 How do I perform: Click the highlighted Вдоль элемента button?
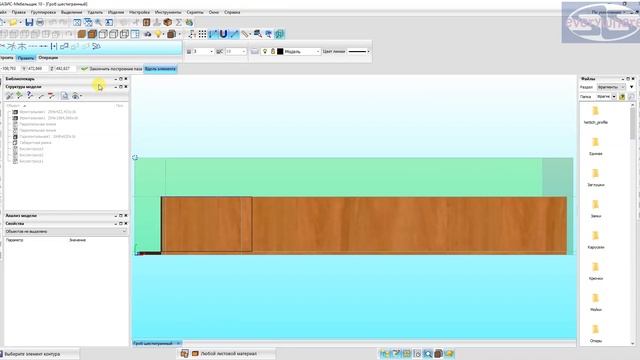(160, 69)
